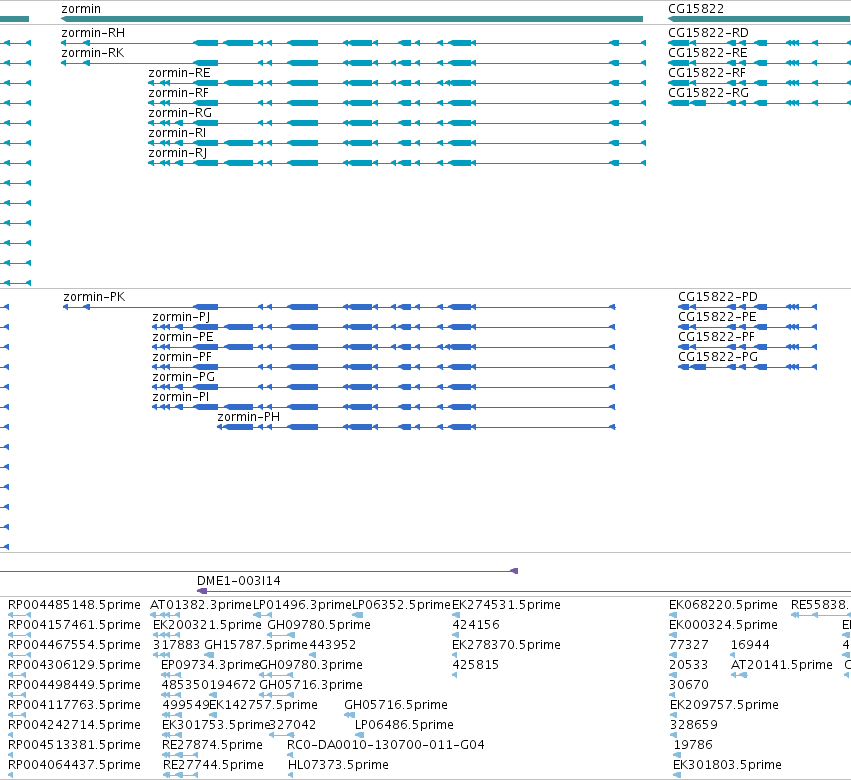Viewport: 851px width, 780px height.
Task: Click cDNA LP06486.5prime
Action: (x=404, y=725)
